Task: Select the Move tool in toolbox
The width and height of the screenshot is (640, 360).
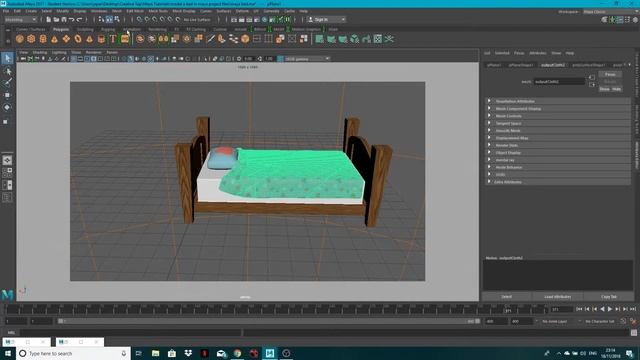Action: tap(7, 95)
